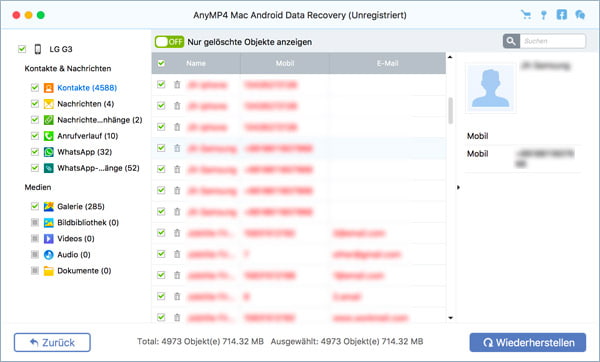600x362 pixels.
Task: Click the trash icon in highlighted fourth row
Action: click(177, 148)
